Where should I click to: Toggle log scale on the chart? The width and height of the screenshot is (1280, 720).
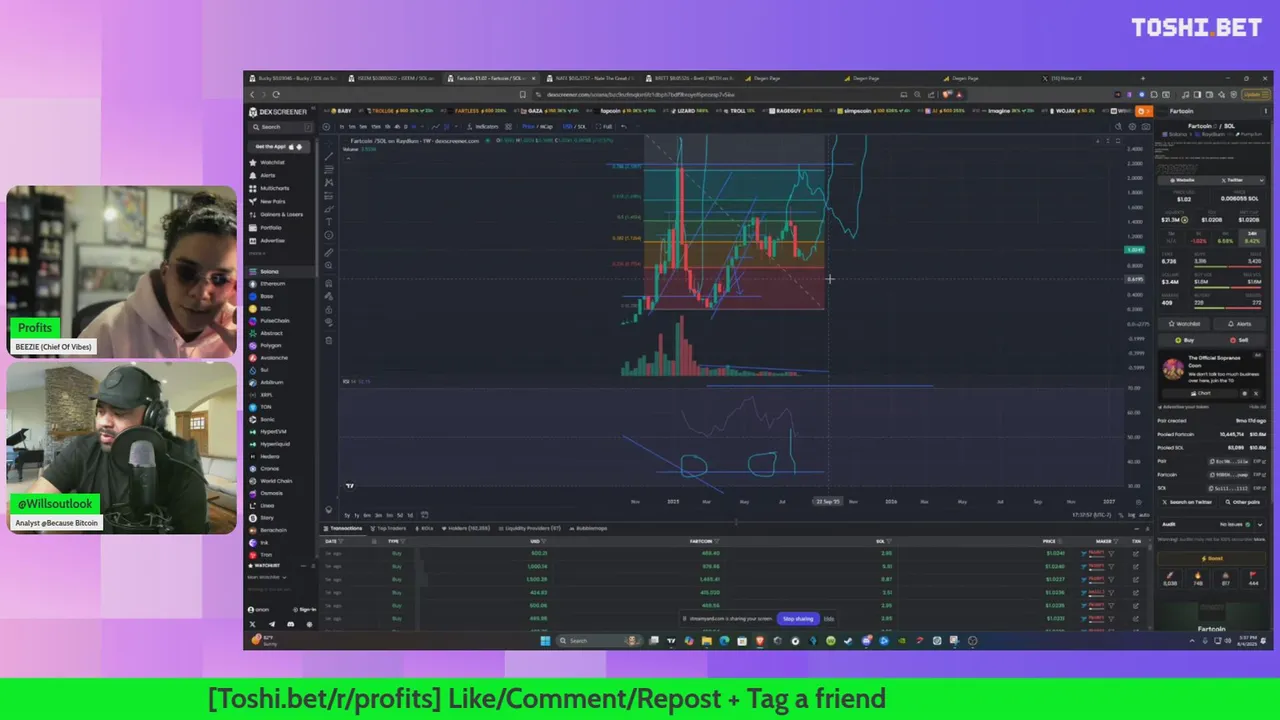click(x=1132, y=515)
